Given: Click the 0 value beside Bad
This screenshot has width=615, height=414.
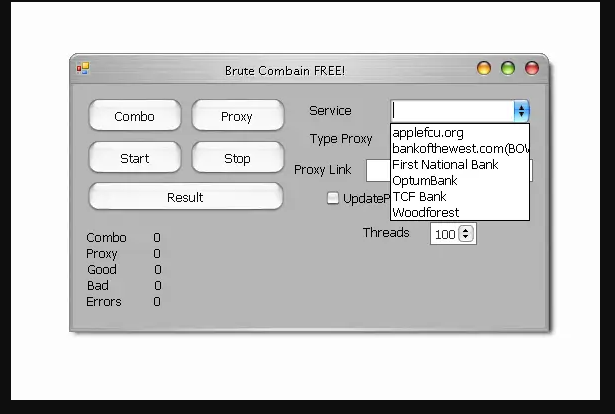Looking at the screenshot, I should tap(158, 285).
